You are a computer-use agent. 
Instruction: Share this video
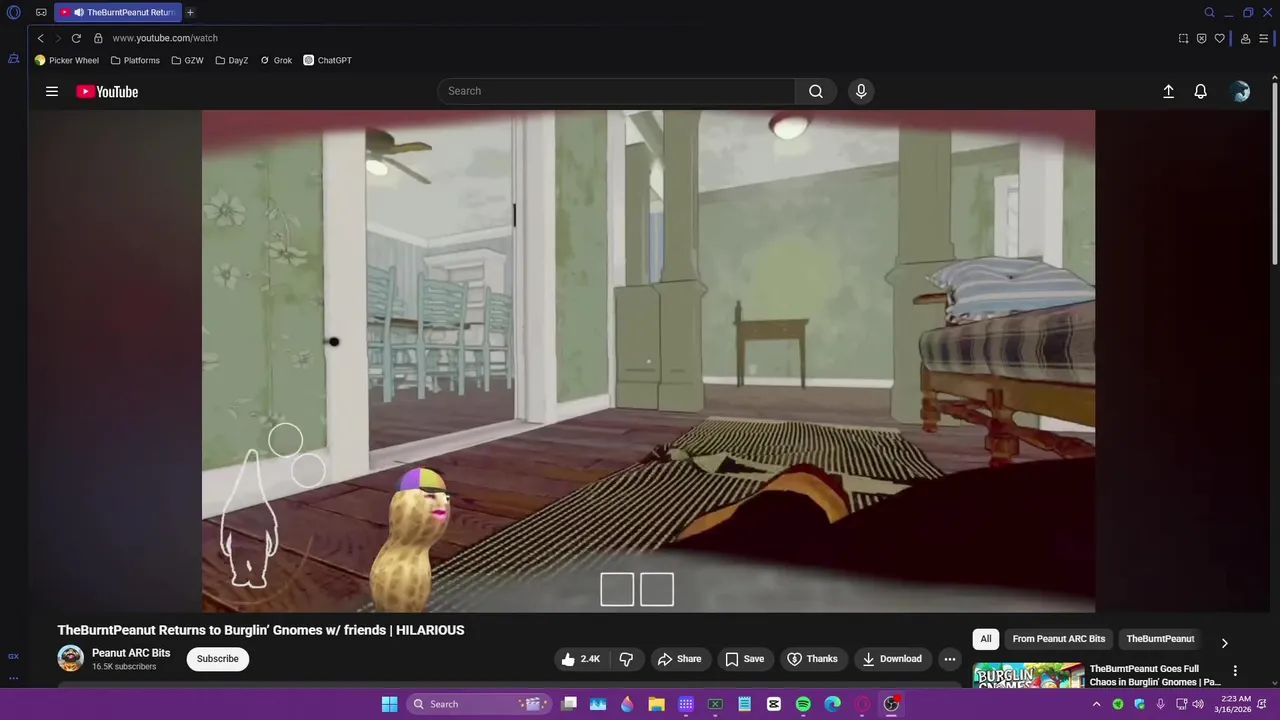click(x=679, y=659)
